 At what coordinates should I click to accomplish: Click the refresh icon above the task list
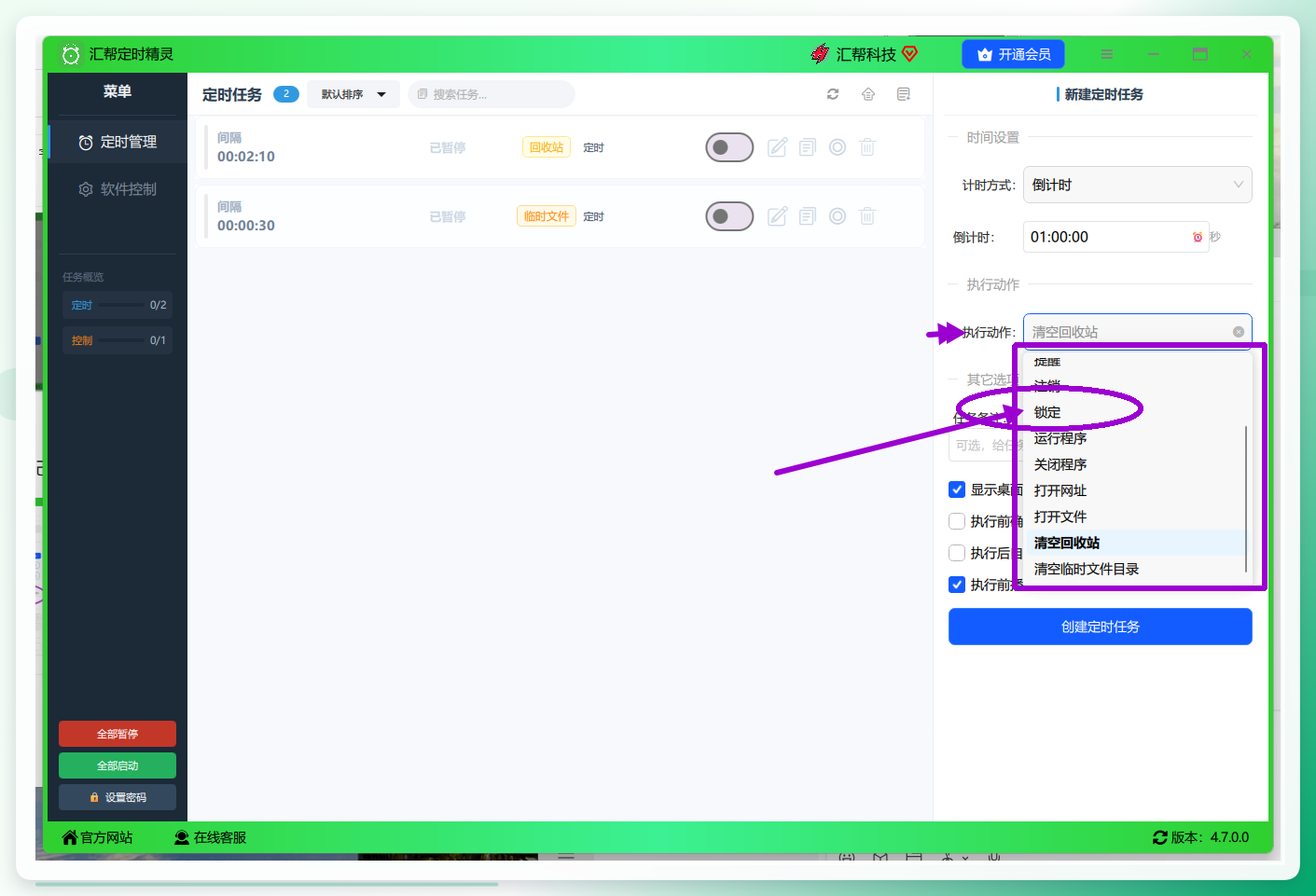pos(833,94)
